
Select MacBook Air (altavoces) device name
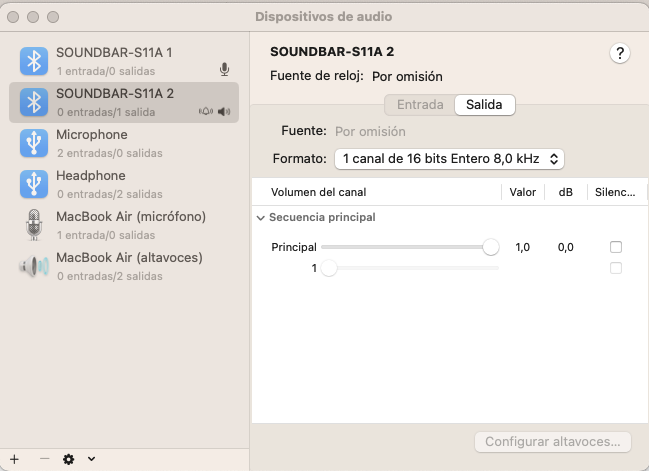click(x=129, y=257)
